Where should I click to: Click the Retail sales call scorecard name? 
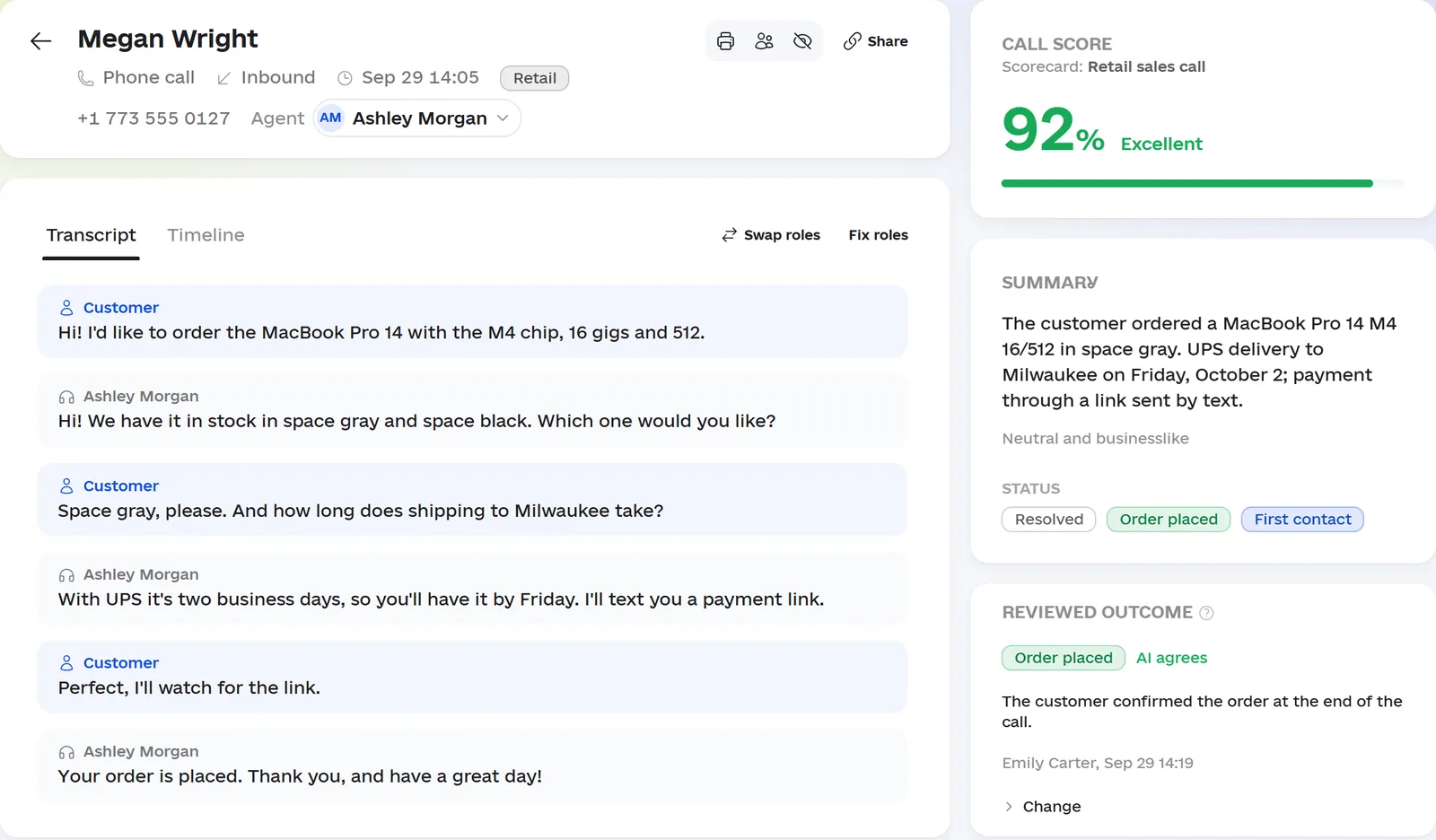(x=1146, y=66)
